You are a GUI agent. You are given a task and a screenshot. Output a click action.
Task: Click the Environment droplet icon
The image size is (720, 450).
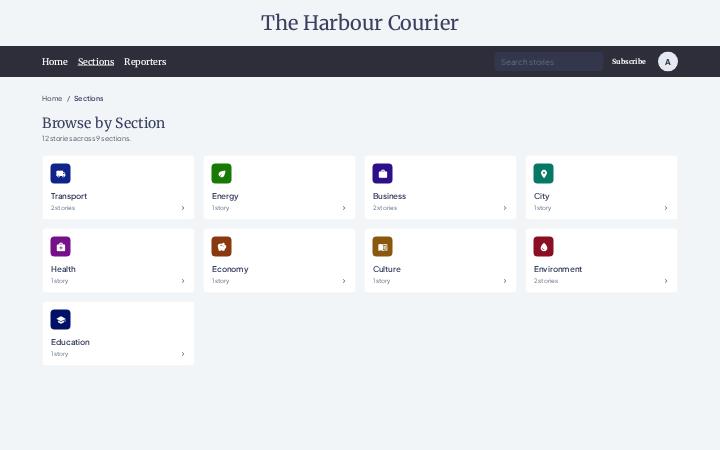pos(544,247)
